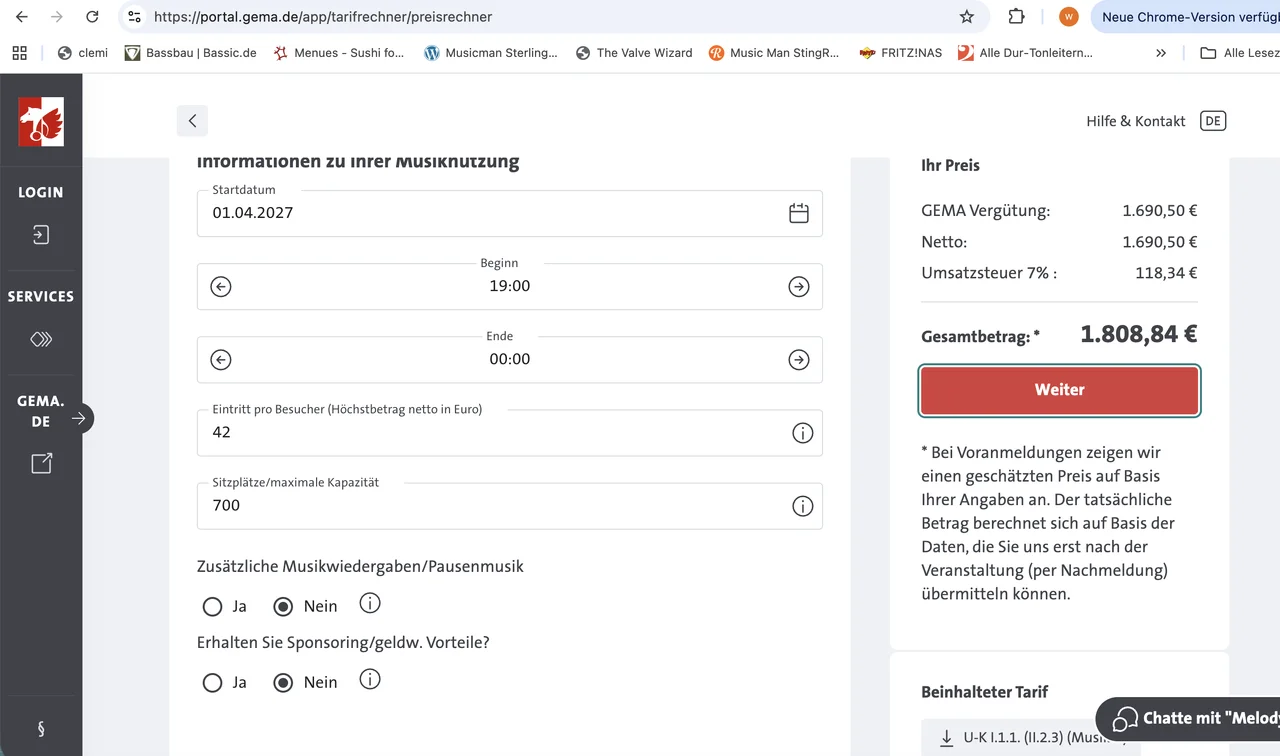Increase the Beginn time with right arrow
The width and height of the screenshot is (1280, 756).
[x=798, y=287]
